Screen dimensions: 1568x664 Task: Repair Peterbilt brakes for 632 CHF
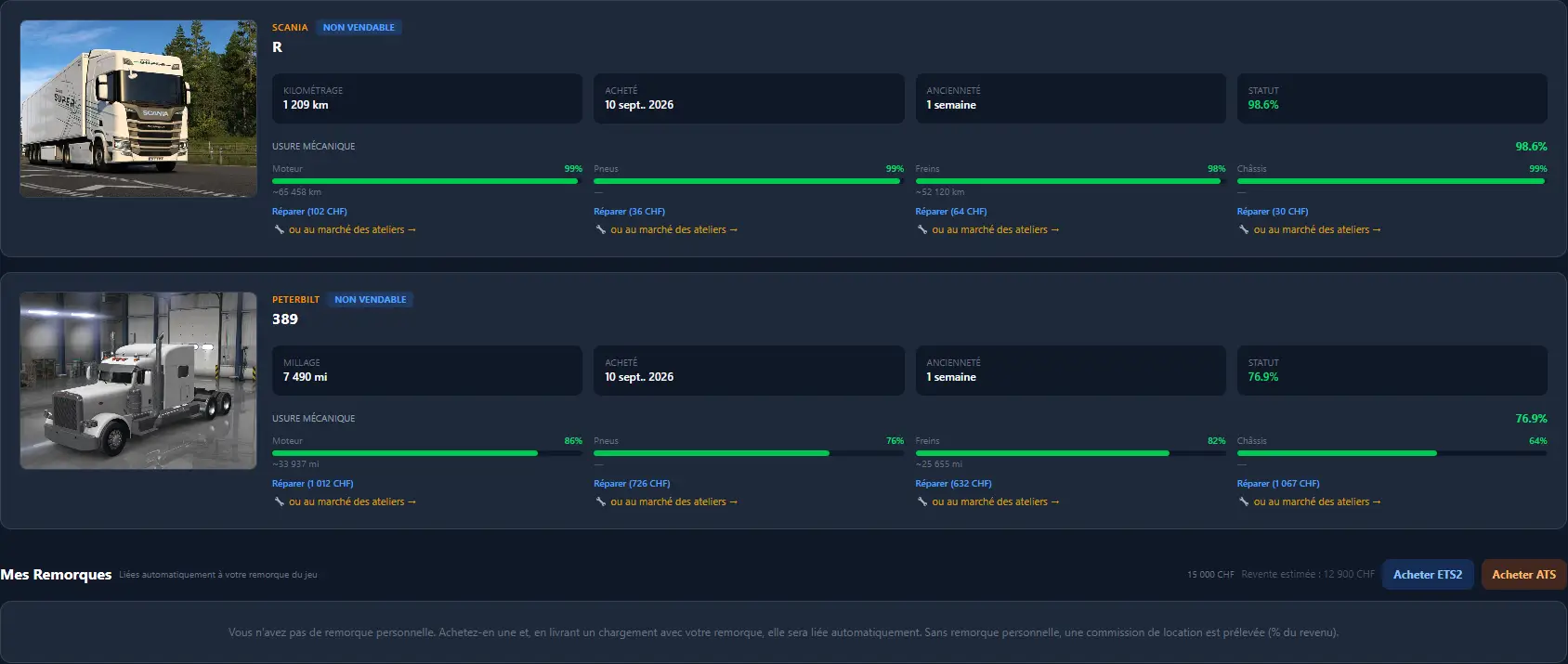(x=953, y=484)
